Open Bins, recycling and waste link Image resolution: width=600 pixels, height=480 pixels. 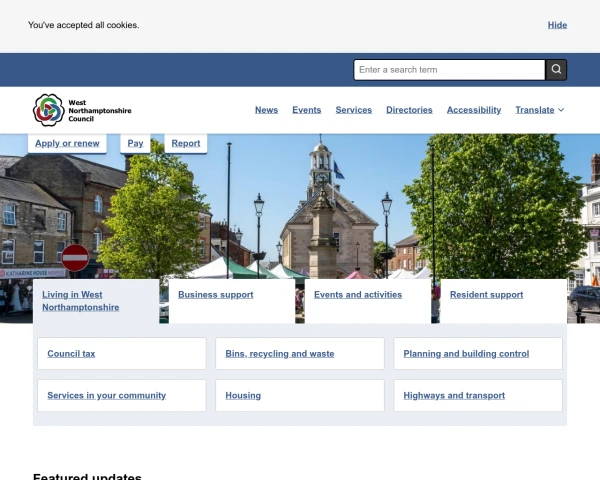click(280, 354)
